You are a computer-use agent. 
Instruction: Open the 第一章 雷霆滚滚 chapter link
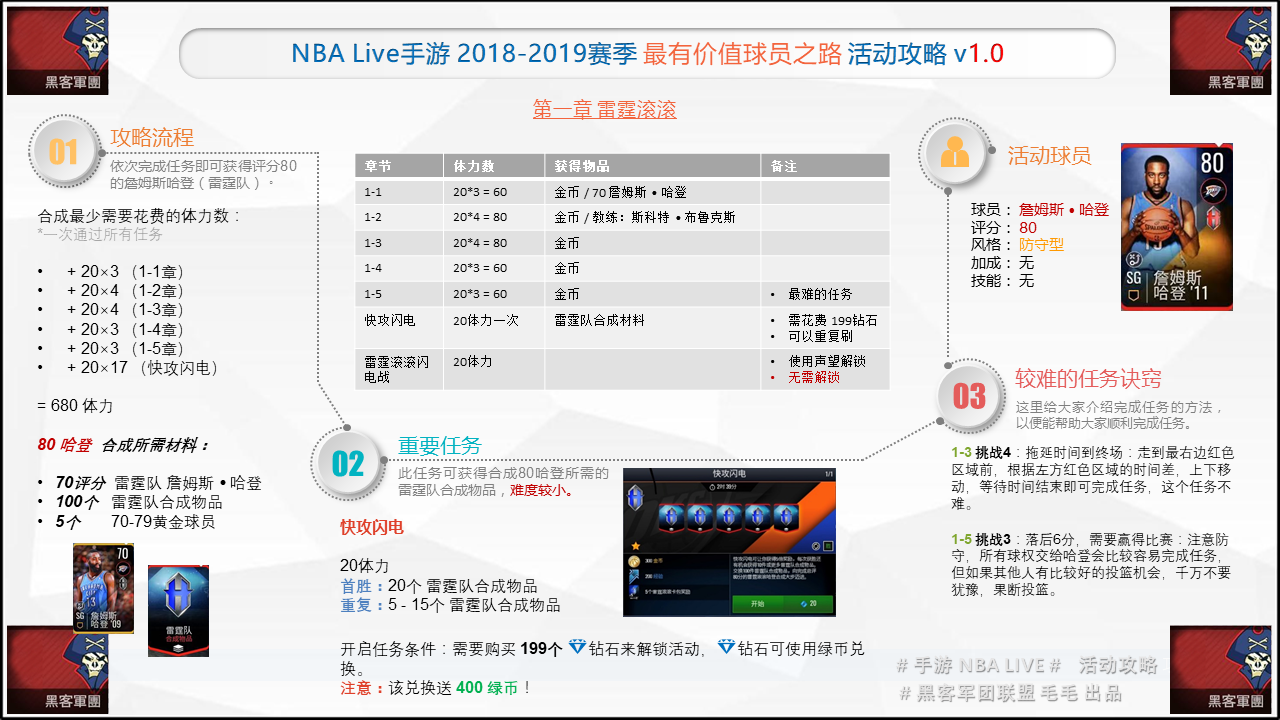click(x=605, y=110)
